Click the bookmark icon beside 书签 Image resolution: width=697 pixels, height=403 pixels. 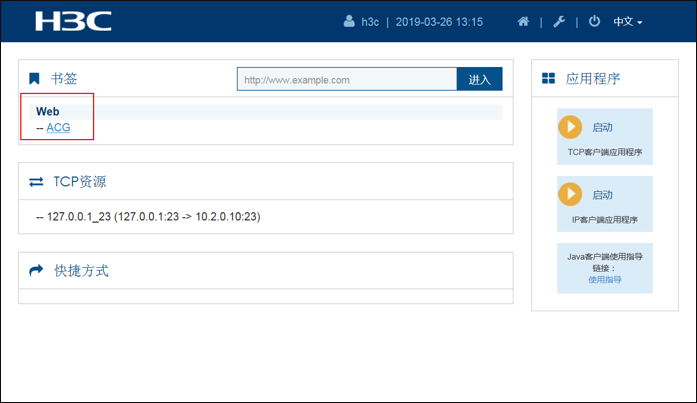click(35, 78)
